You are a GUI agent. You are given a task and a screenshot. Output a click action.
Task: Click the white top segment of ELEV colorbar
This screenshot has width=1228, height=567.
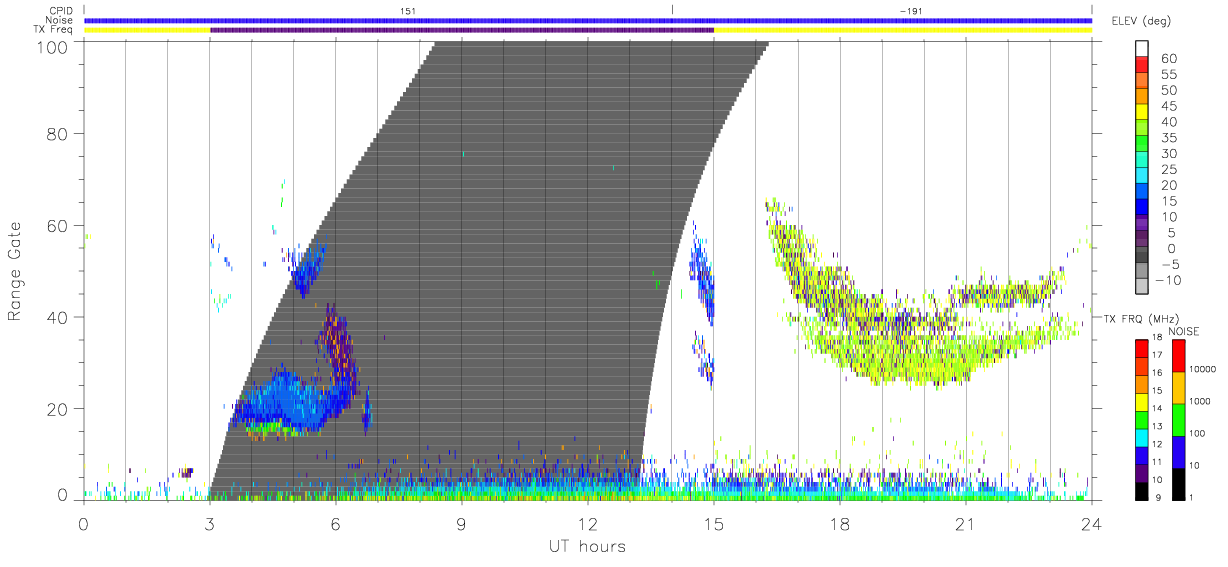[x=1143, y=48]
